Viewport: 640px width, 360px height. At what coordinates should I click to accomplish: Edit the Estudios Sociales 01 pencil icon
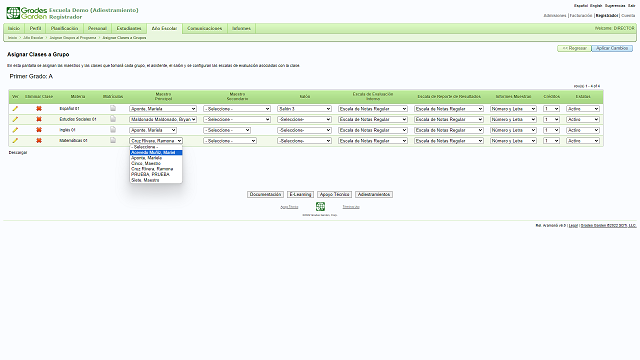pos(15,119)
